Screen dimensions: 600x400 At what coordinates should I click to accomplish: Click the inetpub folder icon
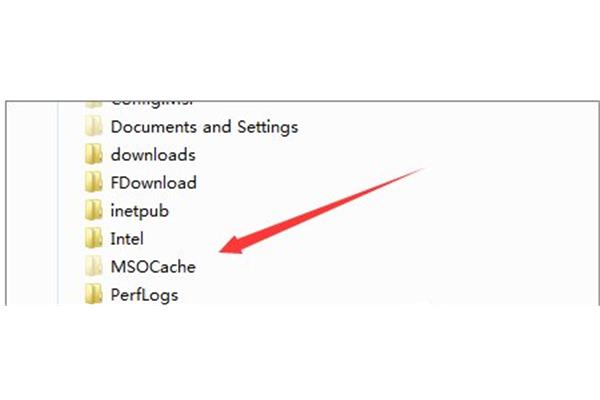[93, 210]
